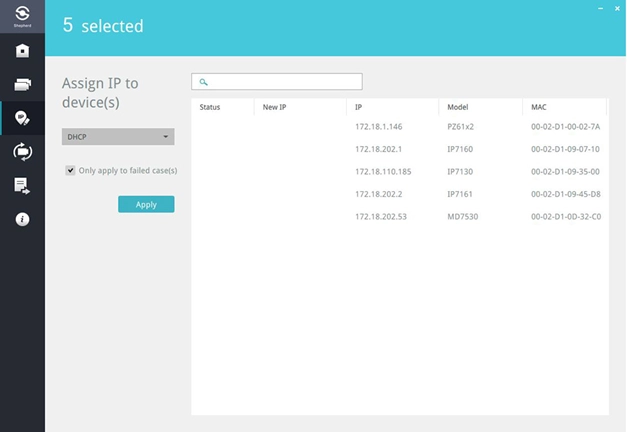Screen dimensions: 627x432
Task: Click the Shepherd logo icon
Action: (x=22, y=16)
